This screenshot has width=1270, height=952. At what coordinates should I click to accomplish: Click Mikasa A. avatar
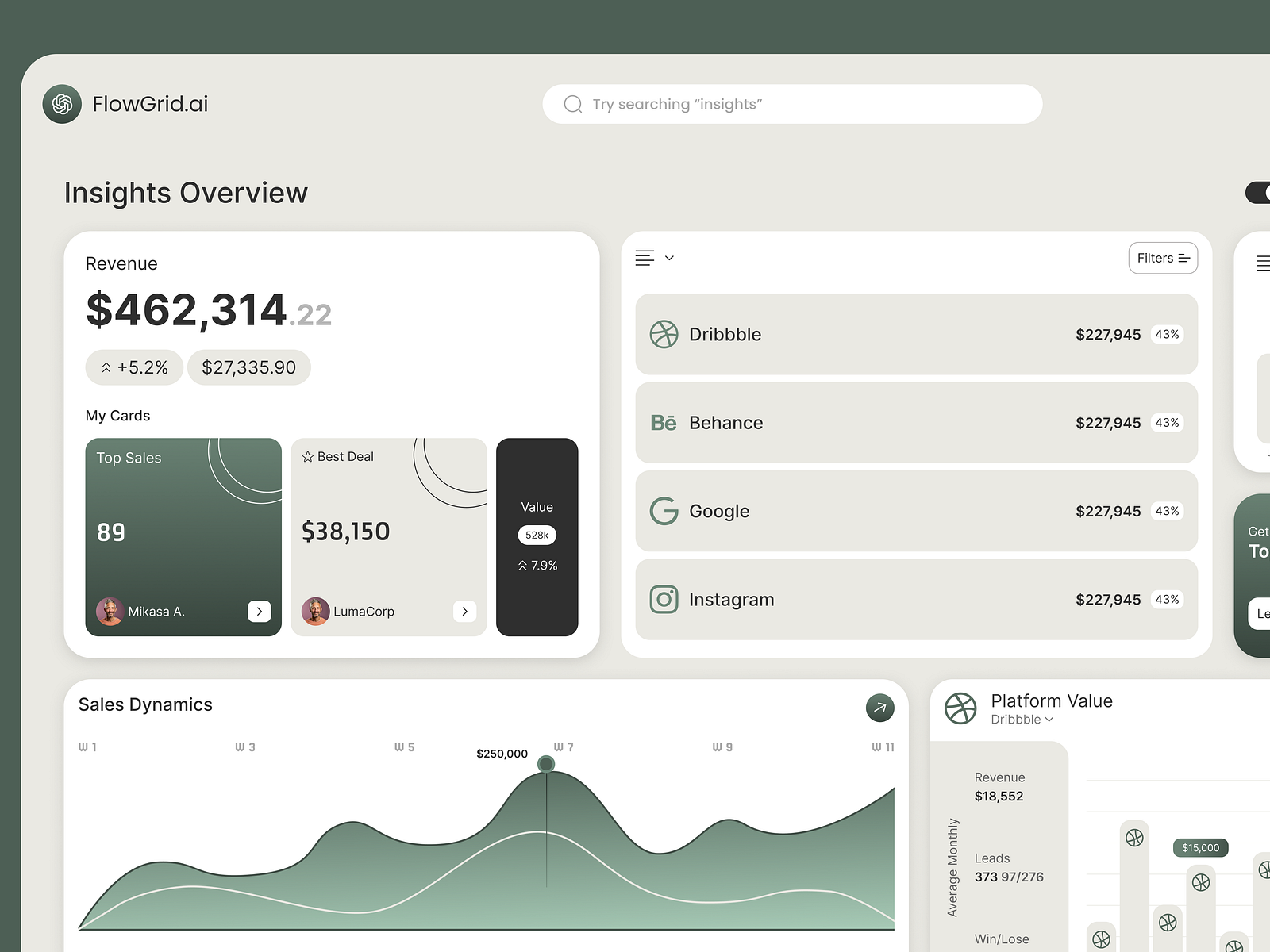pyautogui.click(x=110, y=611)
